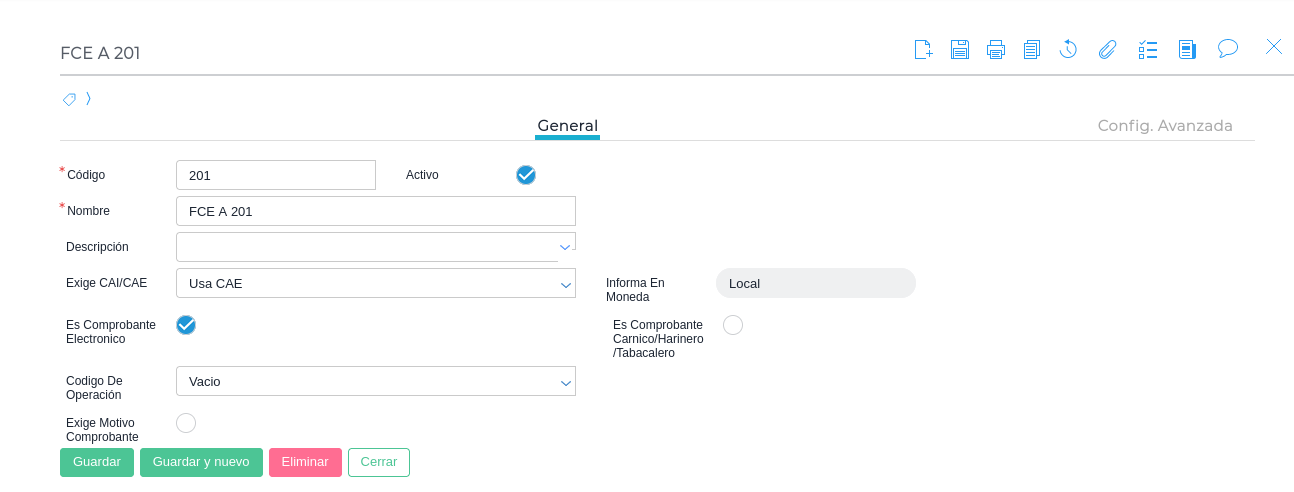Uncheck the Activo checkbox
1294x492 pixels.
526,175
